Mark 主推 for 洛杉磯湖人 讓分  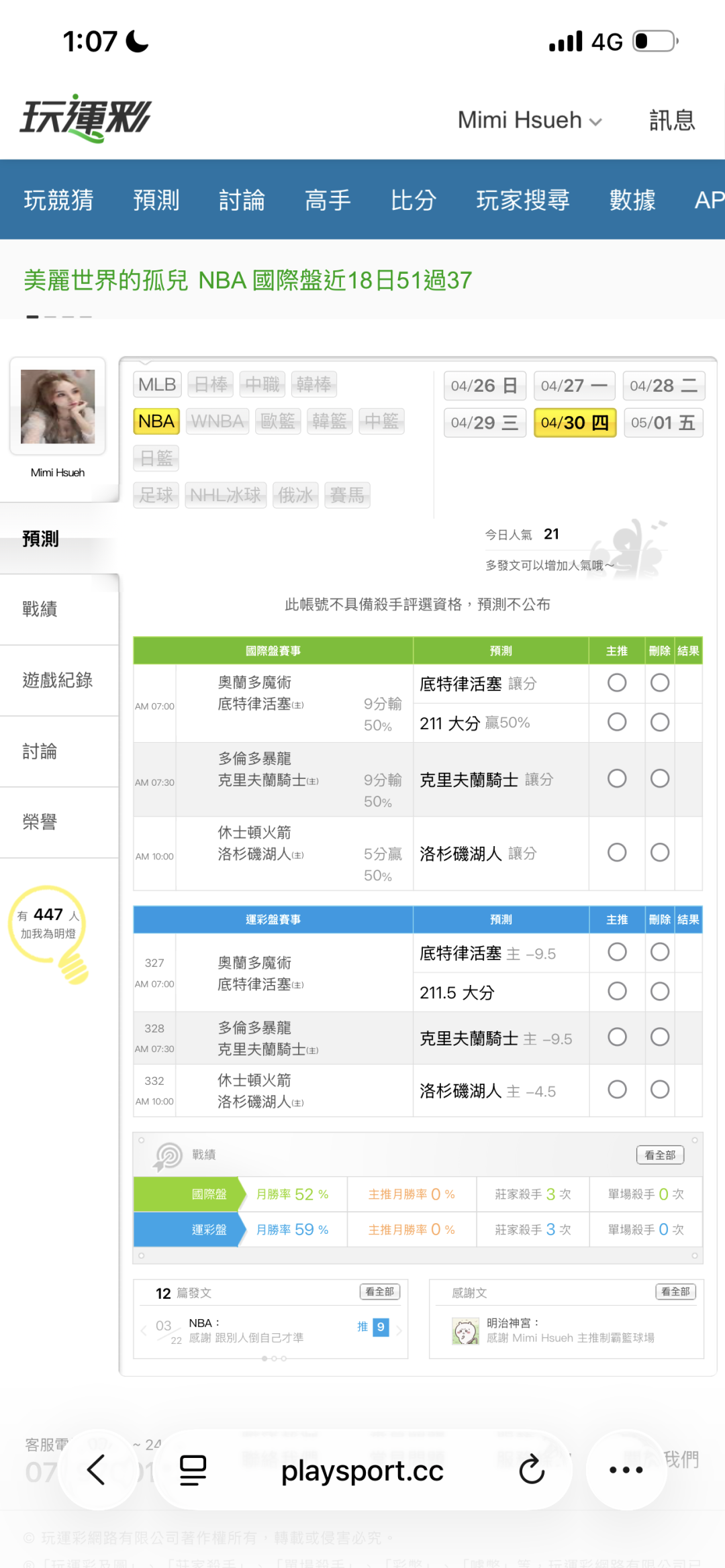point(617,853)
